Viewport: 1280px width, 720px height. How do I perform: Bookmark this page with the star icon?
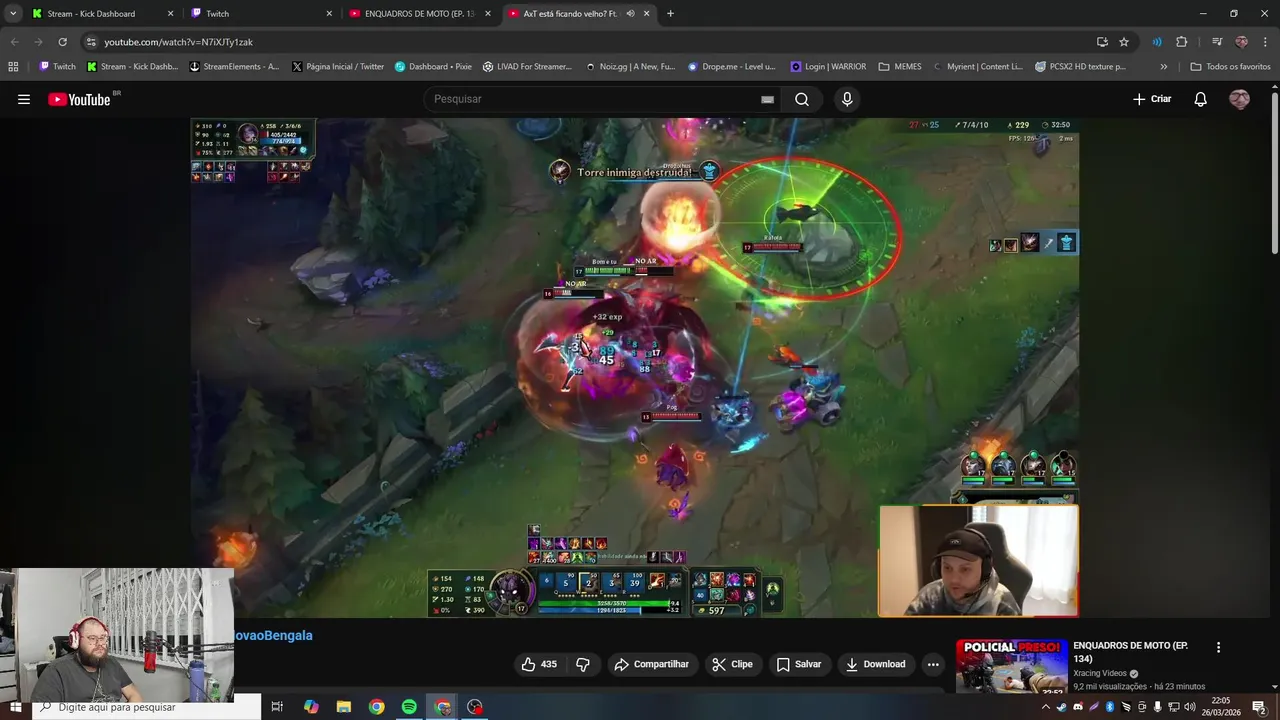1124,42
